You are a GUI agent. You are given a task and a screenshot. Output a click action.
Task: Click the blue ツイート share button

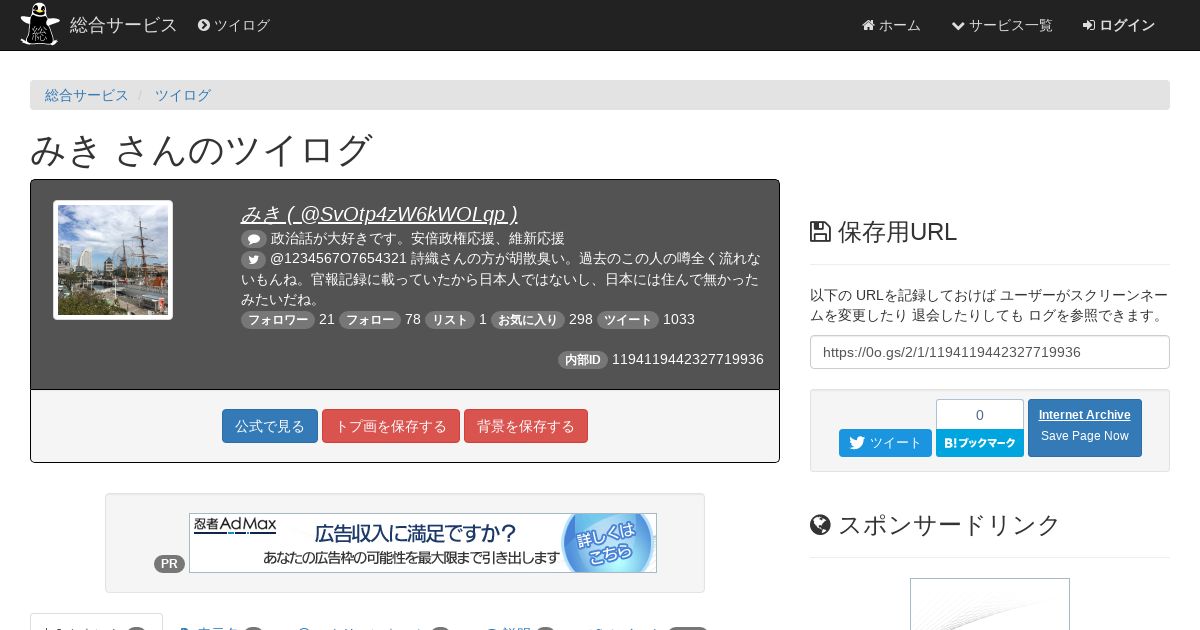[x=885, y=443]
